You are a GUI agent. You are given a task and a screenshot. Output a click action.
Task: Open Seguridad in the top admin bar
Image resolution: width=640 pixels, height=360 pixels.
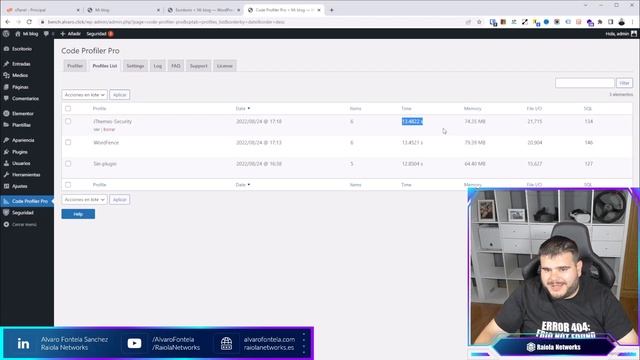point(100,34)
